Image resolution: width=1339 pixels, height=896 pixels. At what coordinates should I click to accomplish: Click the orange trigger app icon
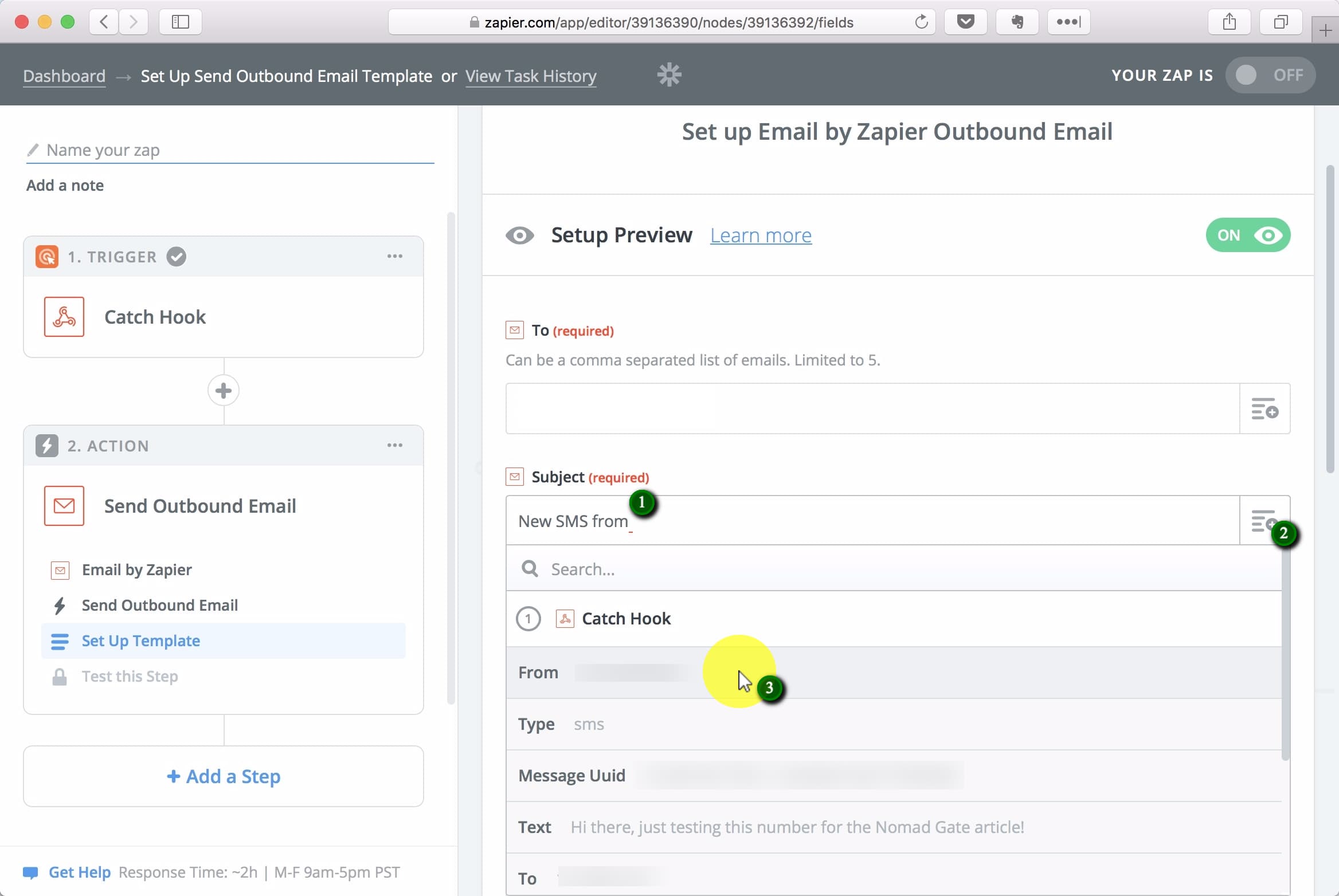click(47, 257)
